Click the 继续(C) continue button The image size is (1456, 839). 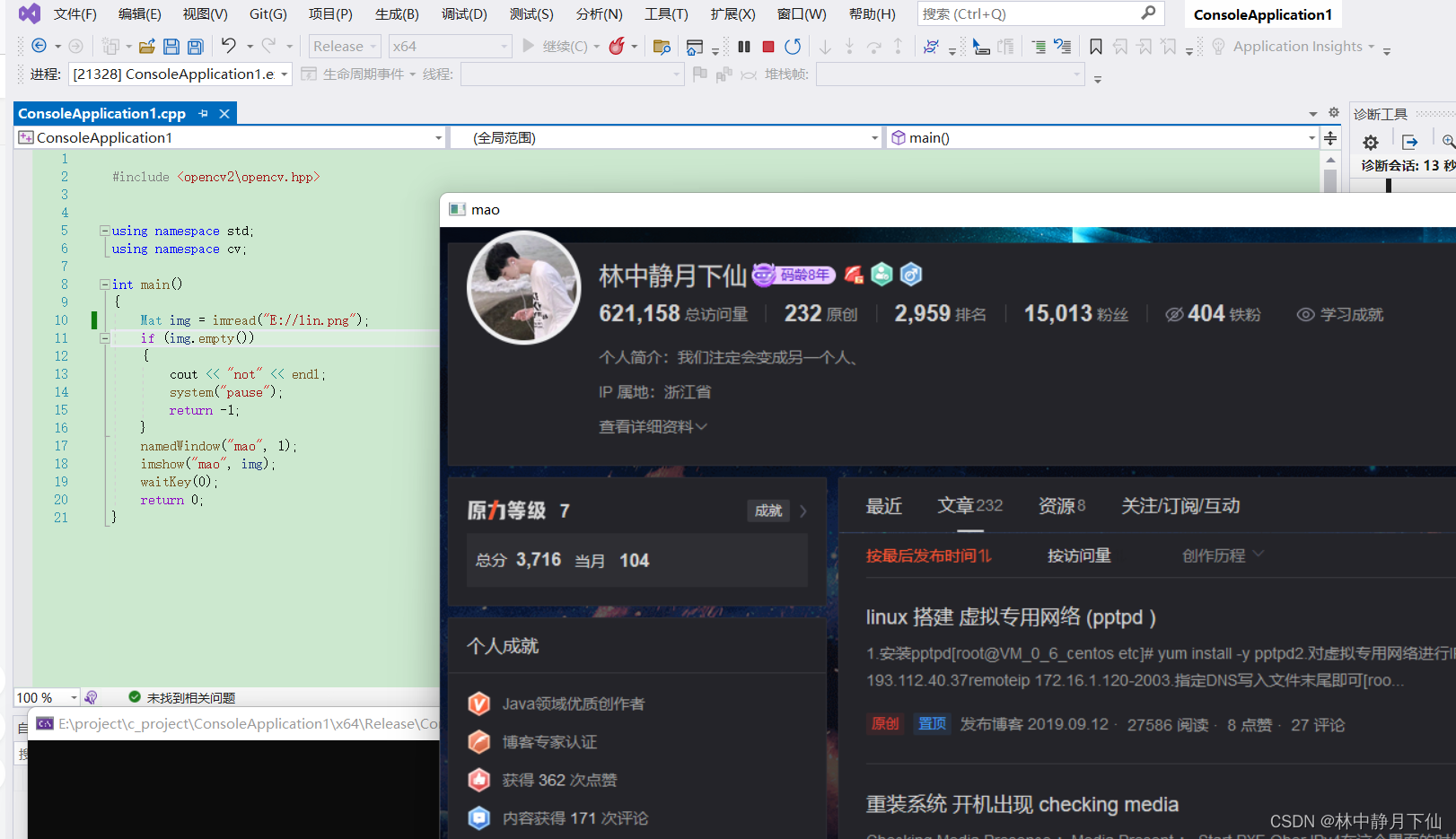tap(556, 46)
